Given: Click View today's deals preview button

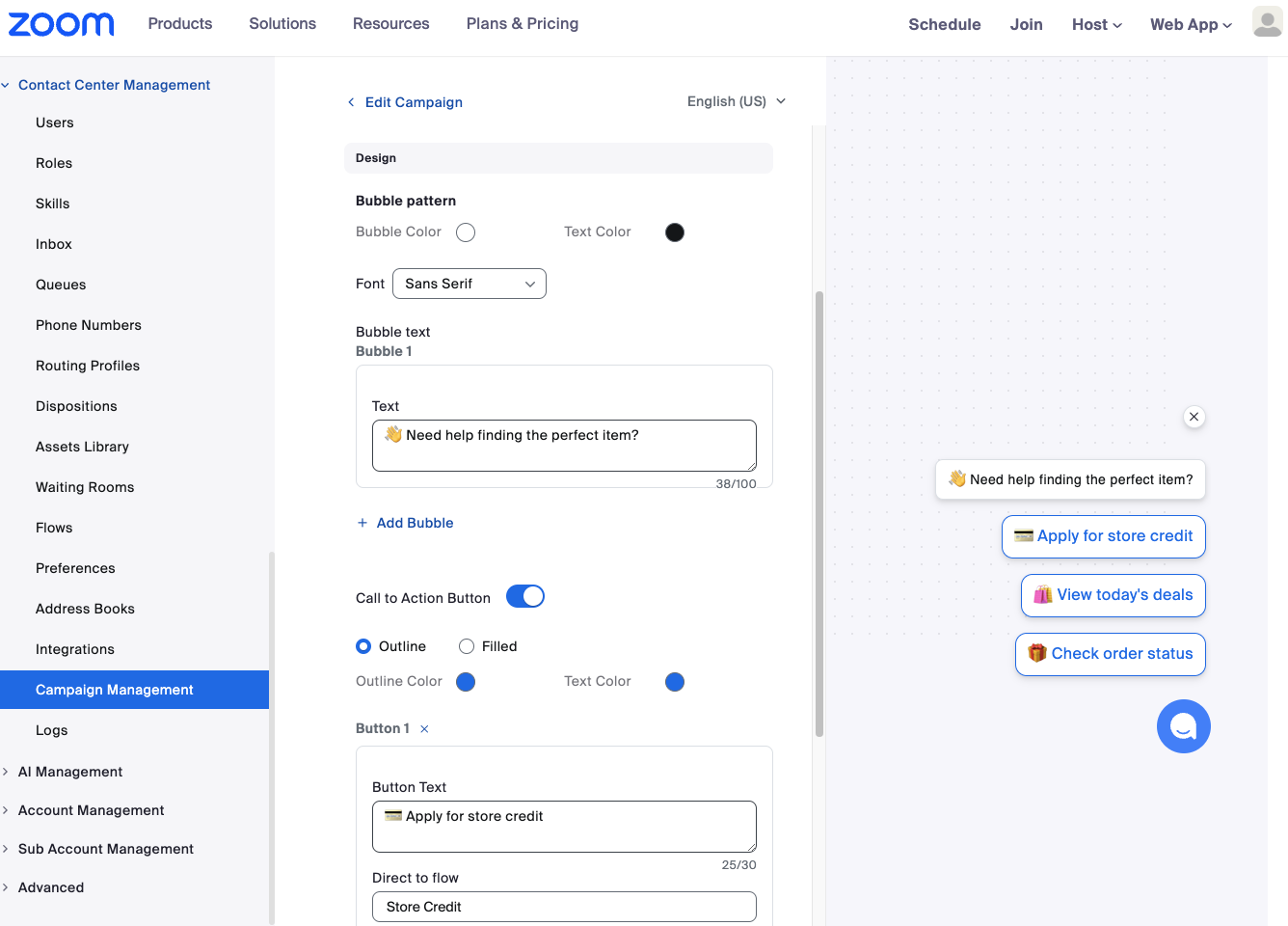Looking at the screenshot, I should [x=1113, y=595].
